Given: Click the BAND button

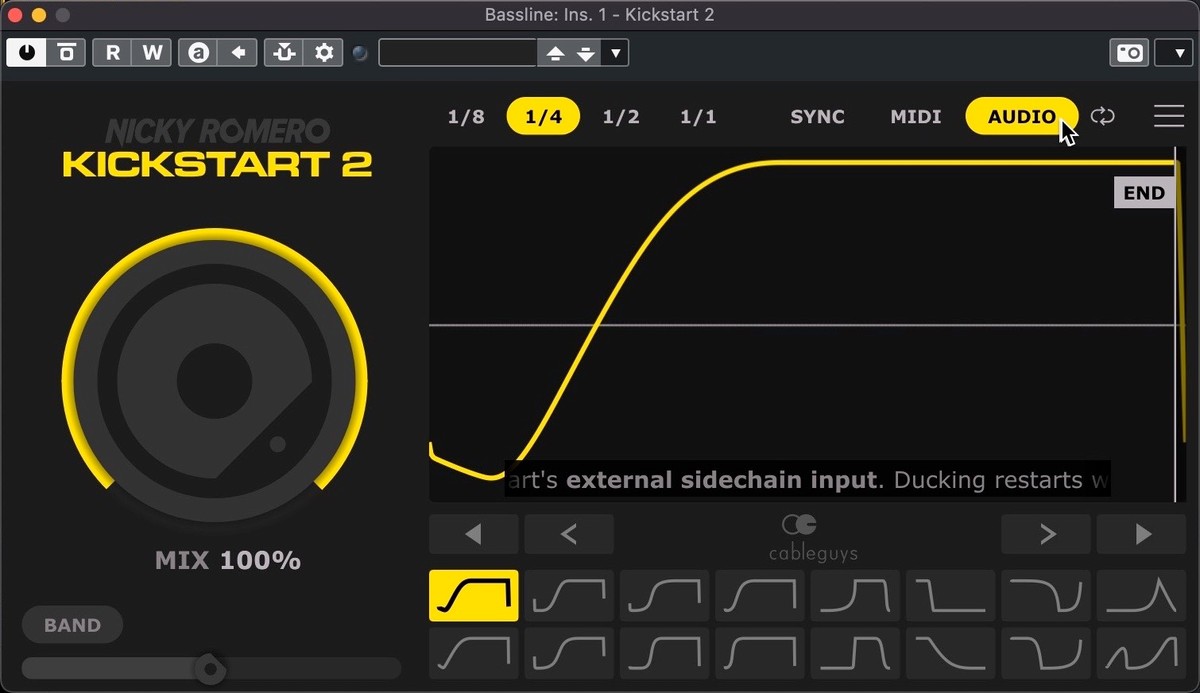Looking at the screenshot, I should (72, 626).
